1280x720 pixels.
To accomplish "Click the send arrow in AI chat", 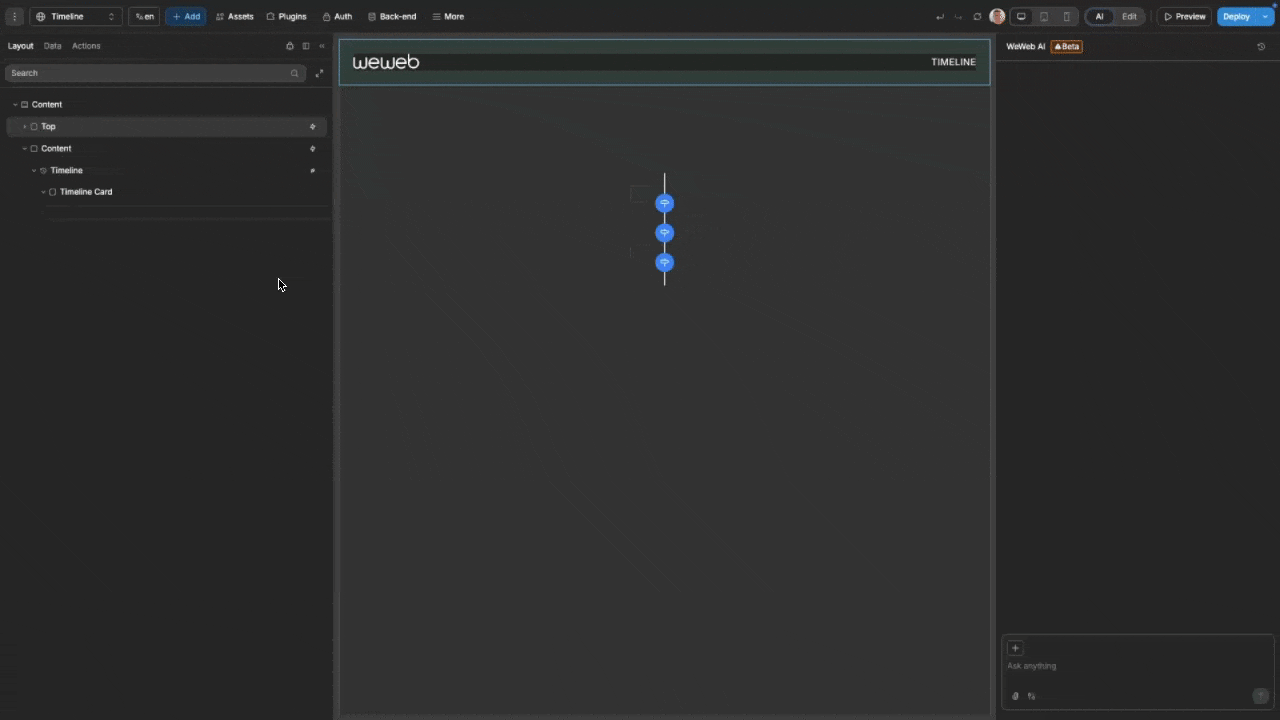I will 1260,696.
